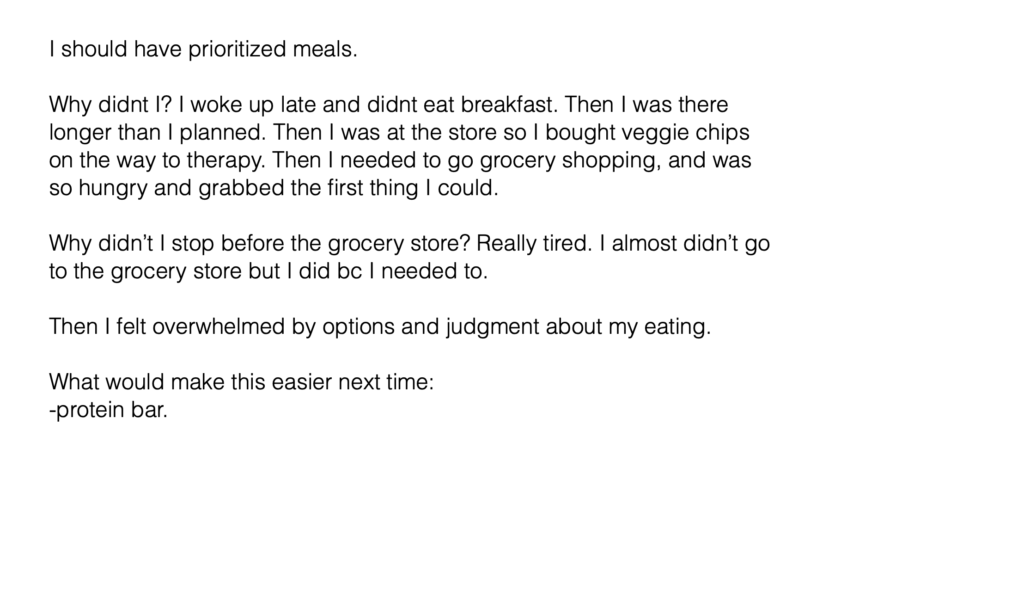Click the sentence "I should have prioritized meals."
Image resolution: width=1024 pixels, height=615 pixels.
point(203,50)
